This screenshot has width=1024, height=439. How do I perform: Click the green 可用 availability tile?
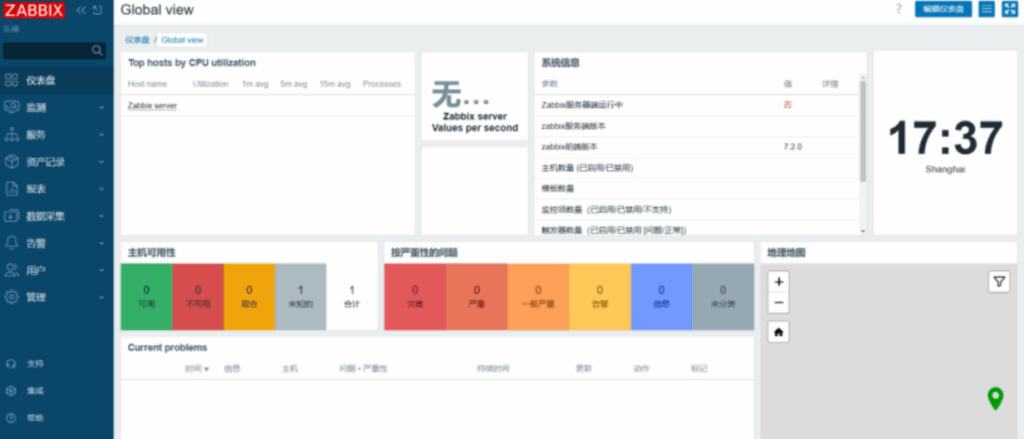[146, 297]
